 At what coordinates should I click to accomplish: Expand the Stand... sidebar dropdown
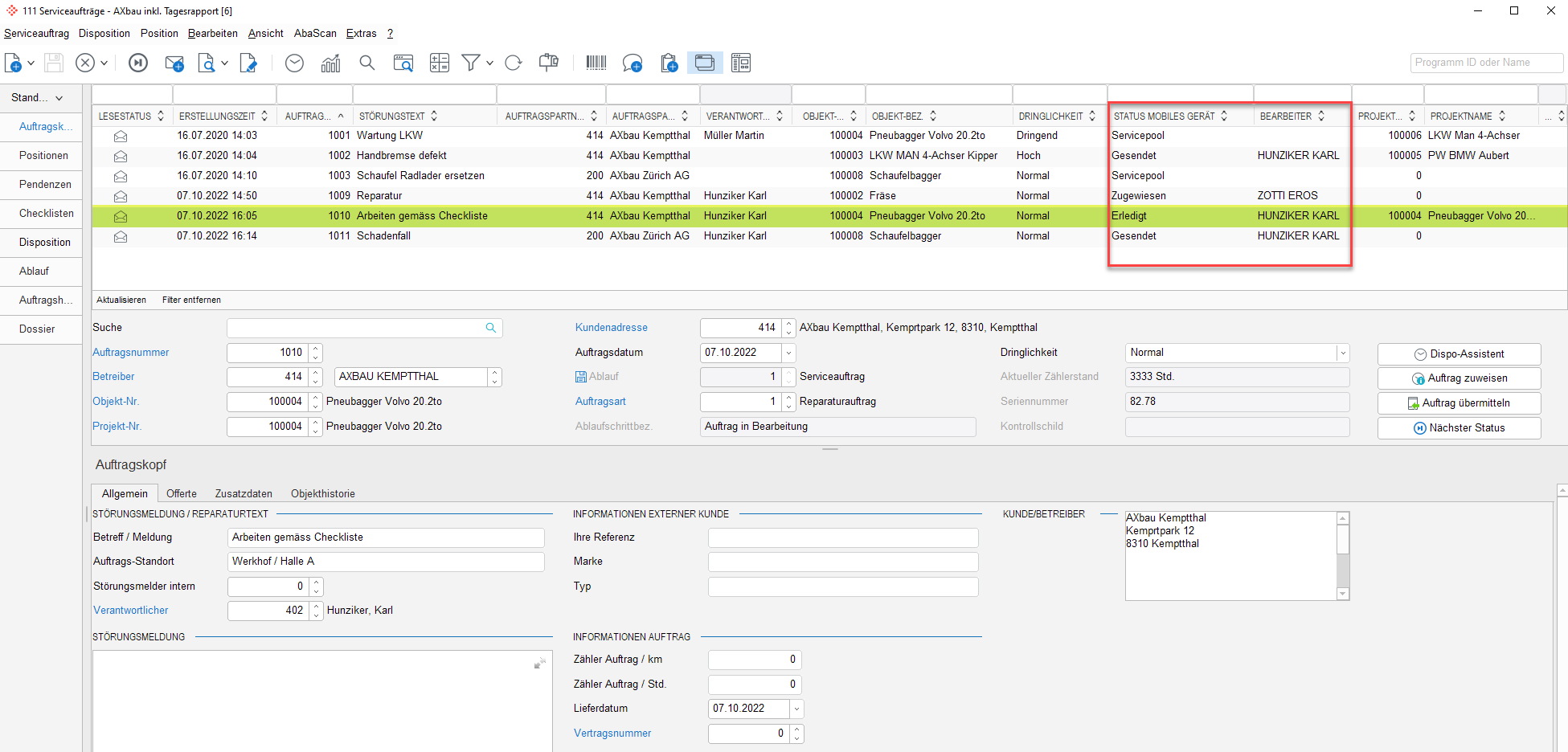point(37,98)
